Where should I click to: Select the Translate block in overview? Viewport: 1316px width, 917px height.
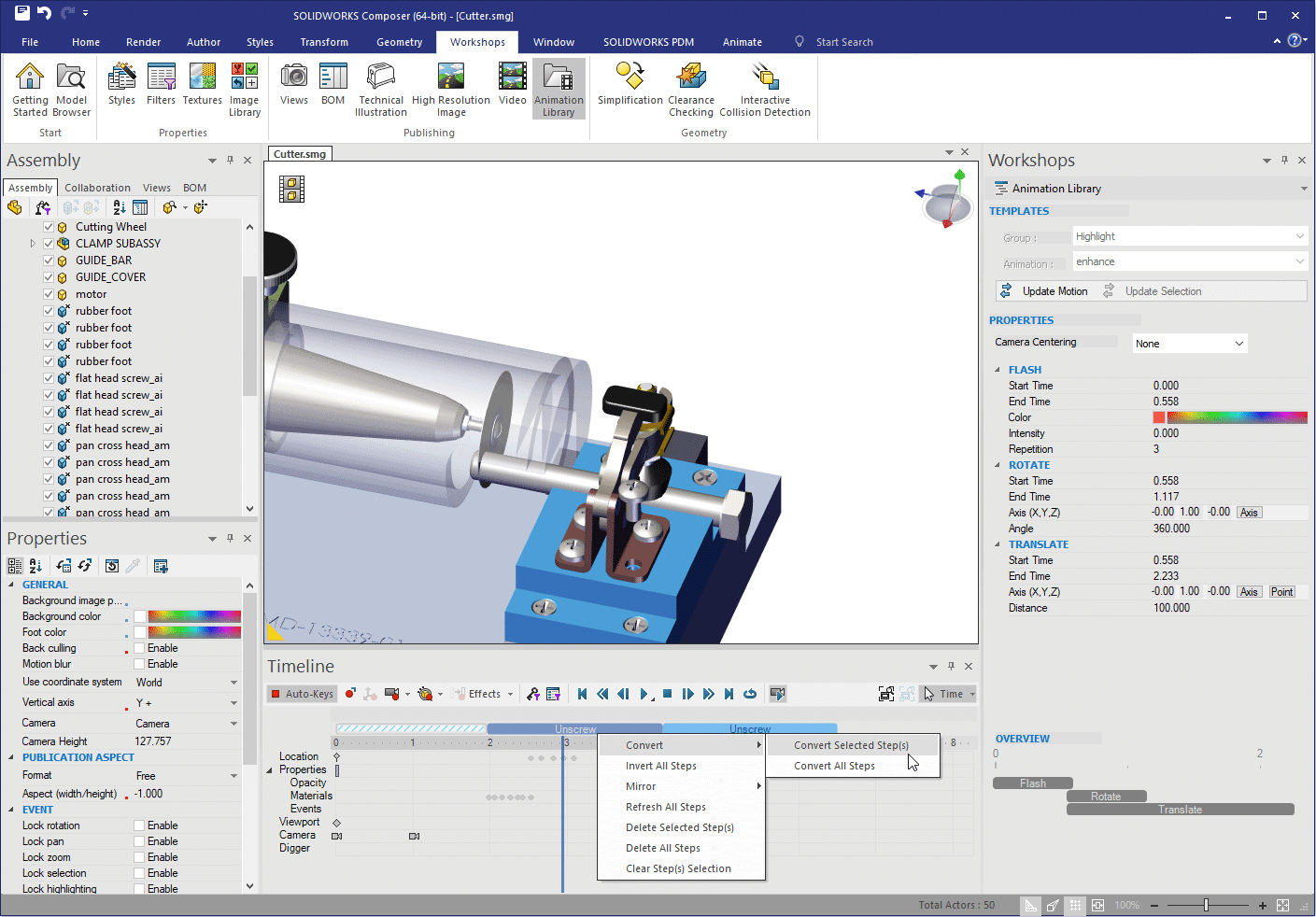pyautogui.click(x=1181, y=810)
